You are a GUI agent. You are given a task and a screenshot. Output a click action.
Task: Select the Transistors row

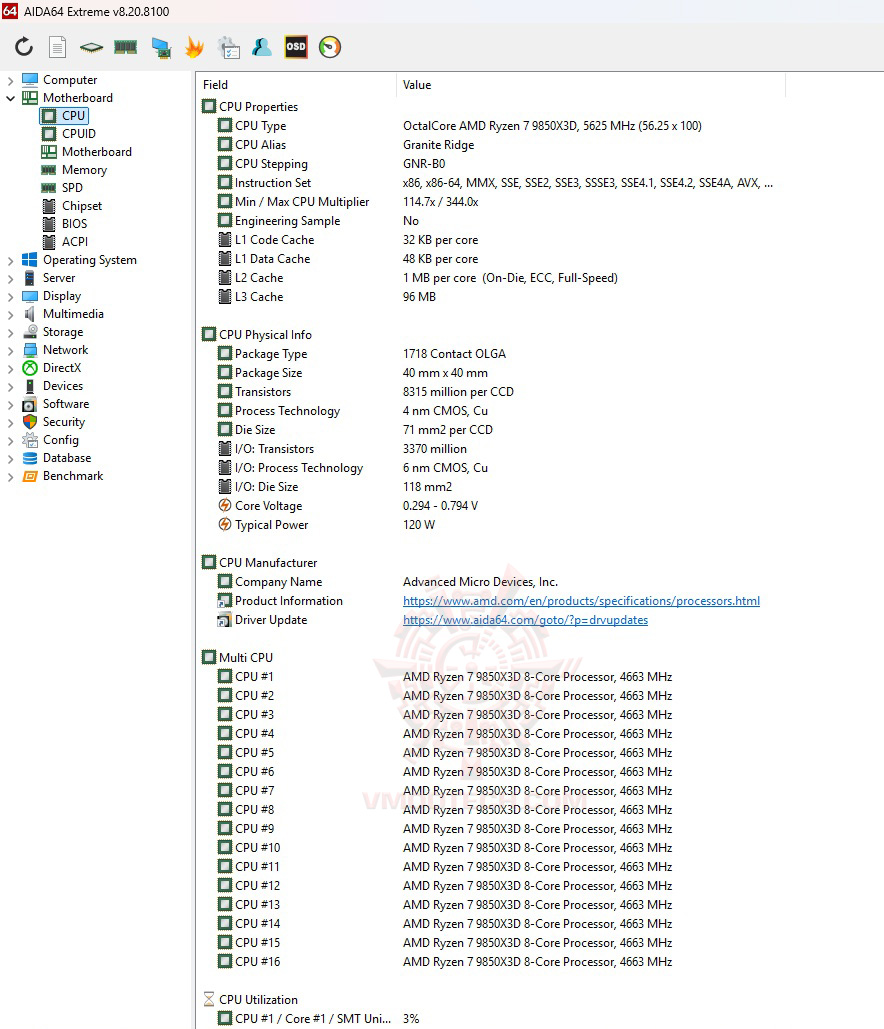pos(491,392)
